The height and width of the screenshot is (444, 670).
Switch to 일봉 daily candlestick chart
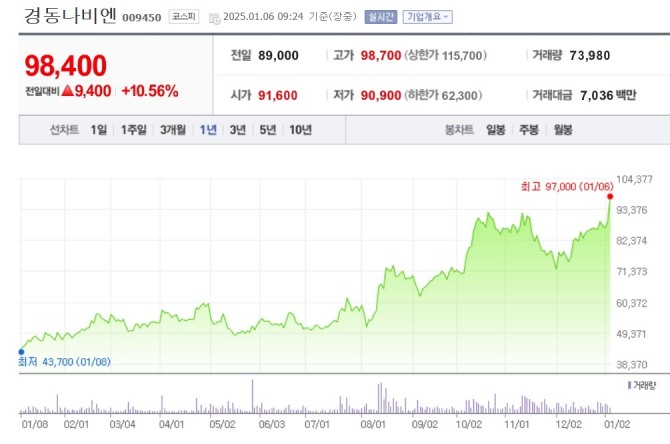tap(495, 129)
